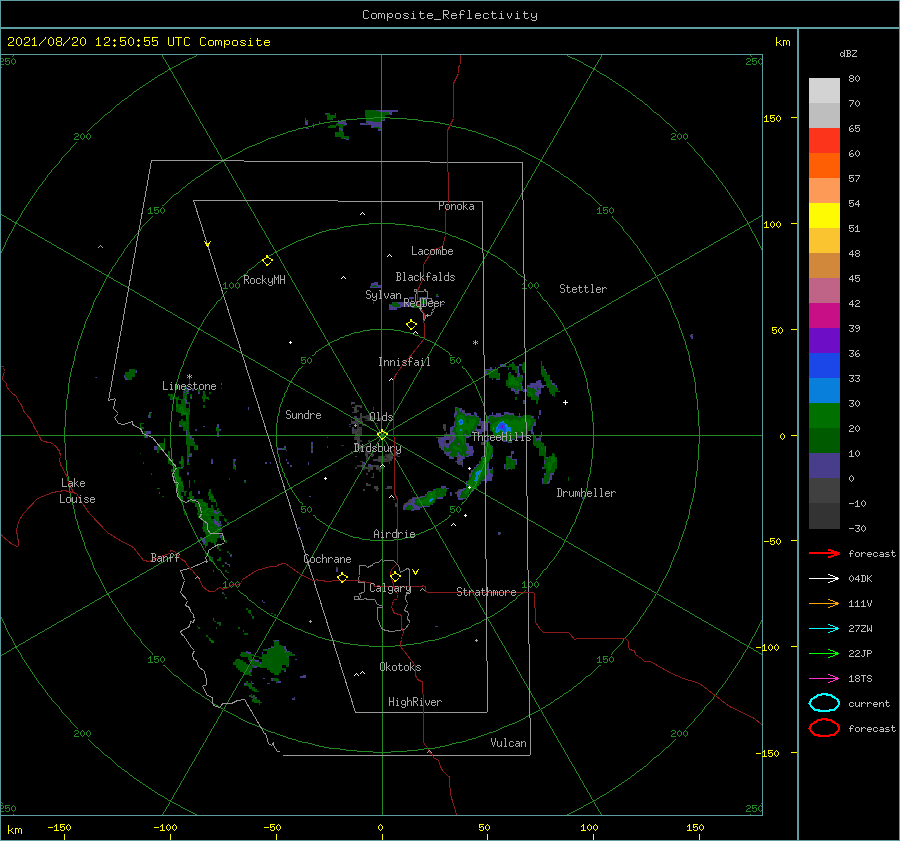Screen dimensions: 900x841
Task: Click the dBZ legend heading
Action: pyautogui.click(x=848, y=54)
